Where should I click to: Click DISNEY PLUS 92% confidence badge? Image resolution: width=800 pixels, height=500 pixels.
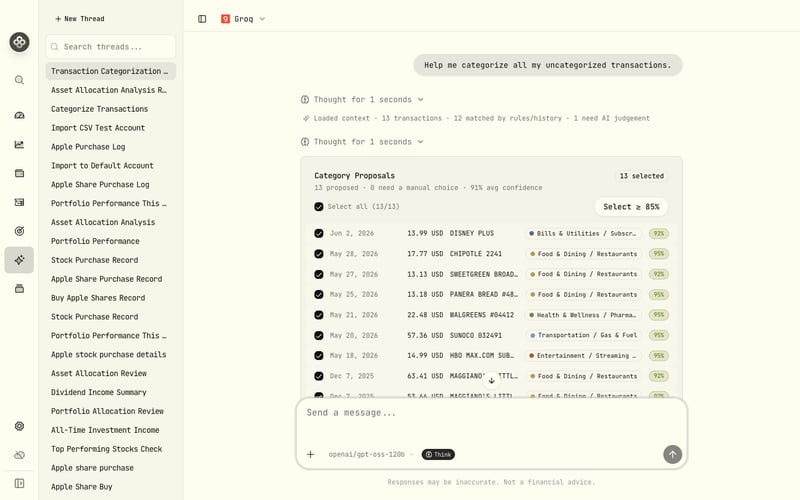click(659, 233)
